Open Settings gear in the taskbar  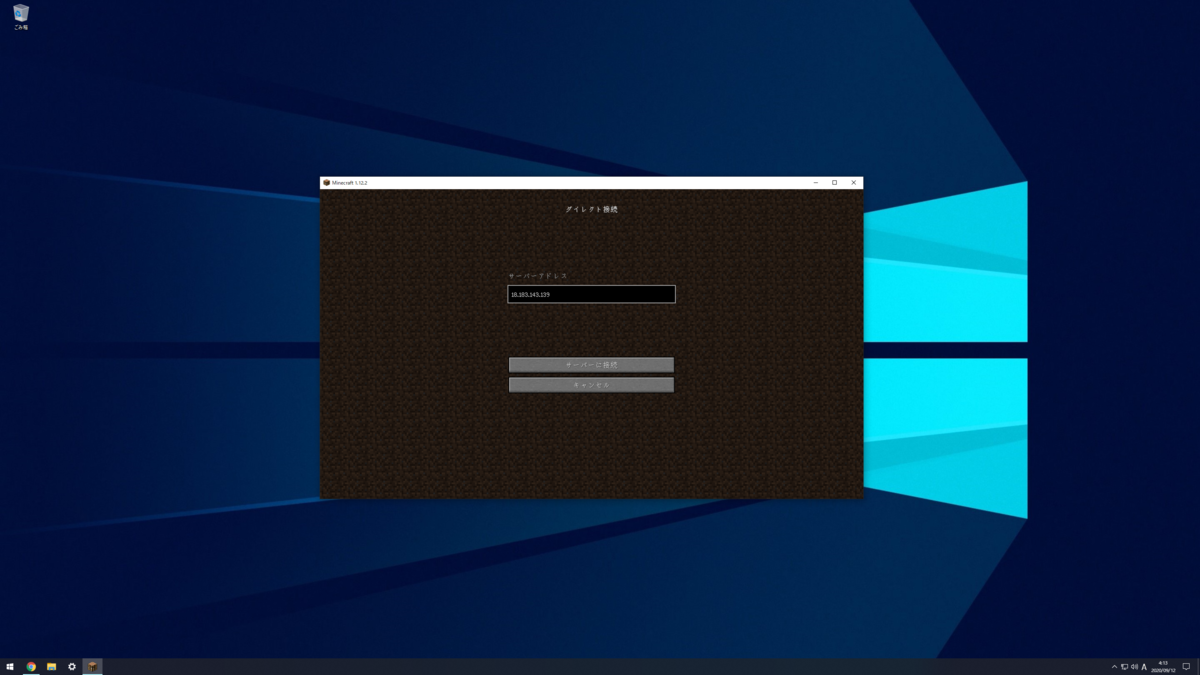tap(72, 666)
